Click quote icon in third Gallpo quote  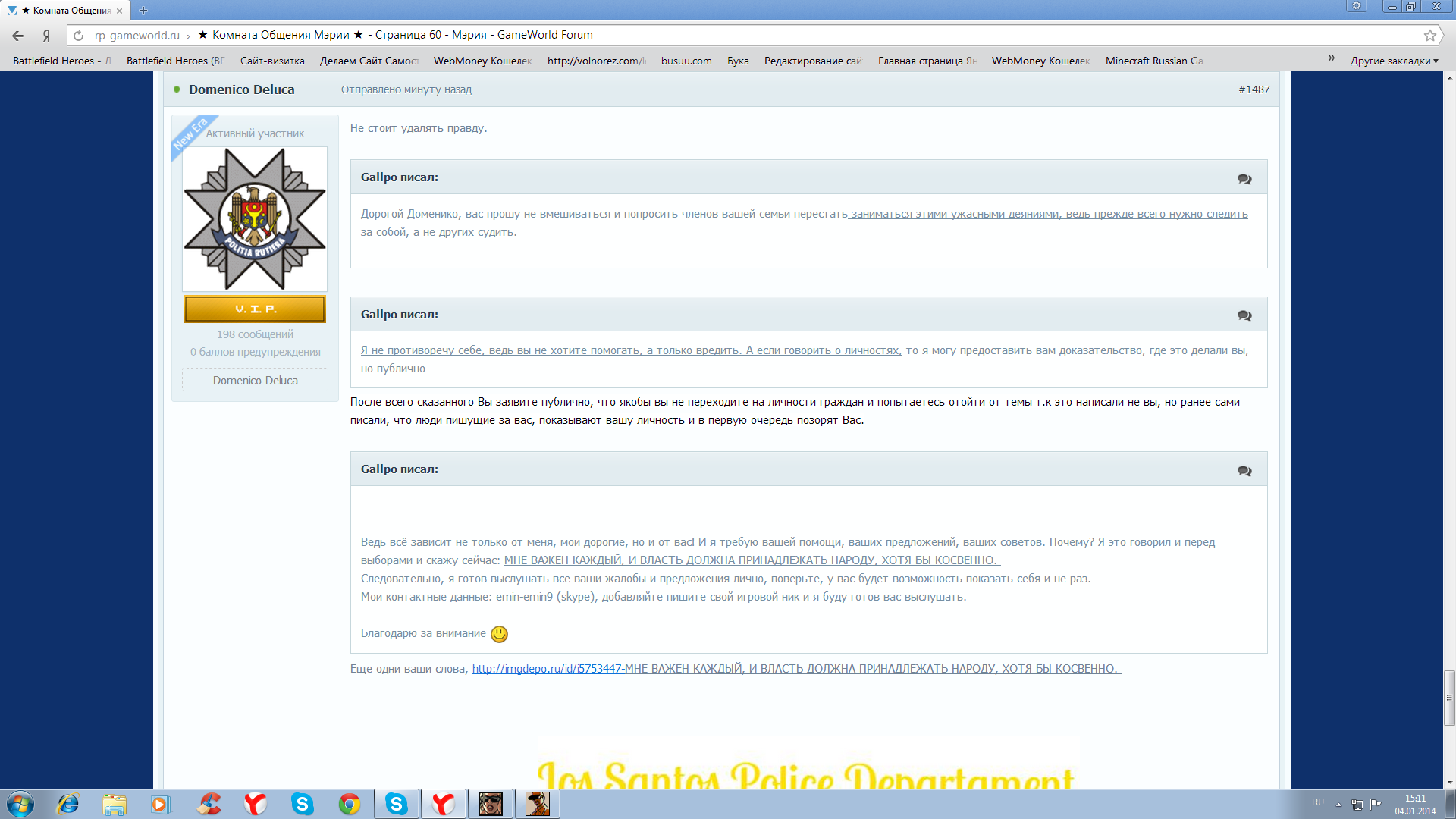[x=1244, y=471]
